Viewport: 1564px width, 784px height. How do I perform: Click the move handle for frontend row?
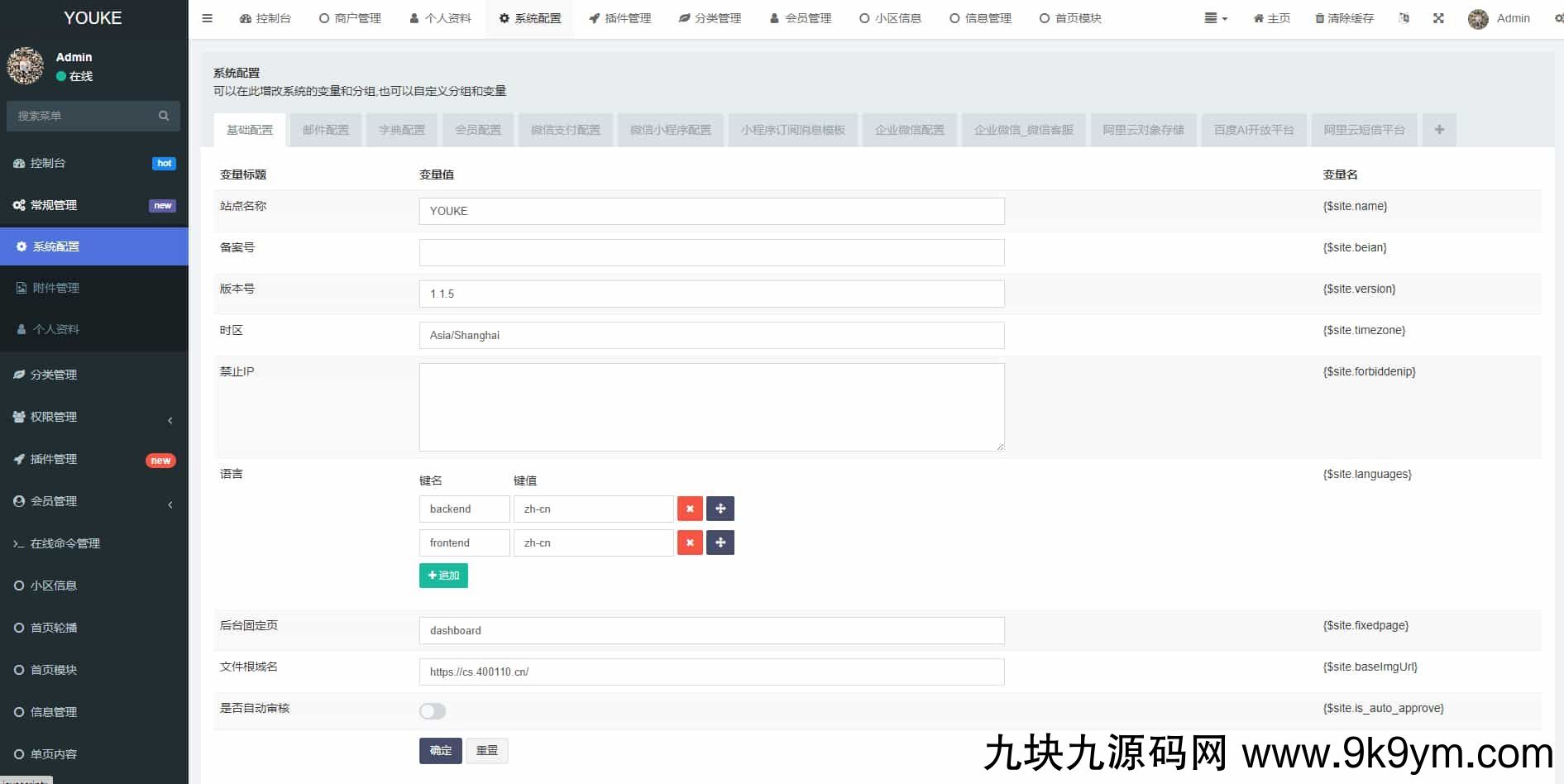click(x=720, y=543)
